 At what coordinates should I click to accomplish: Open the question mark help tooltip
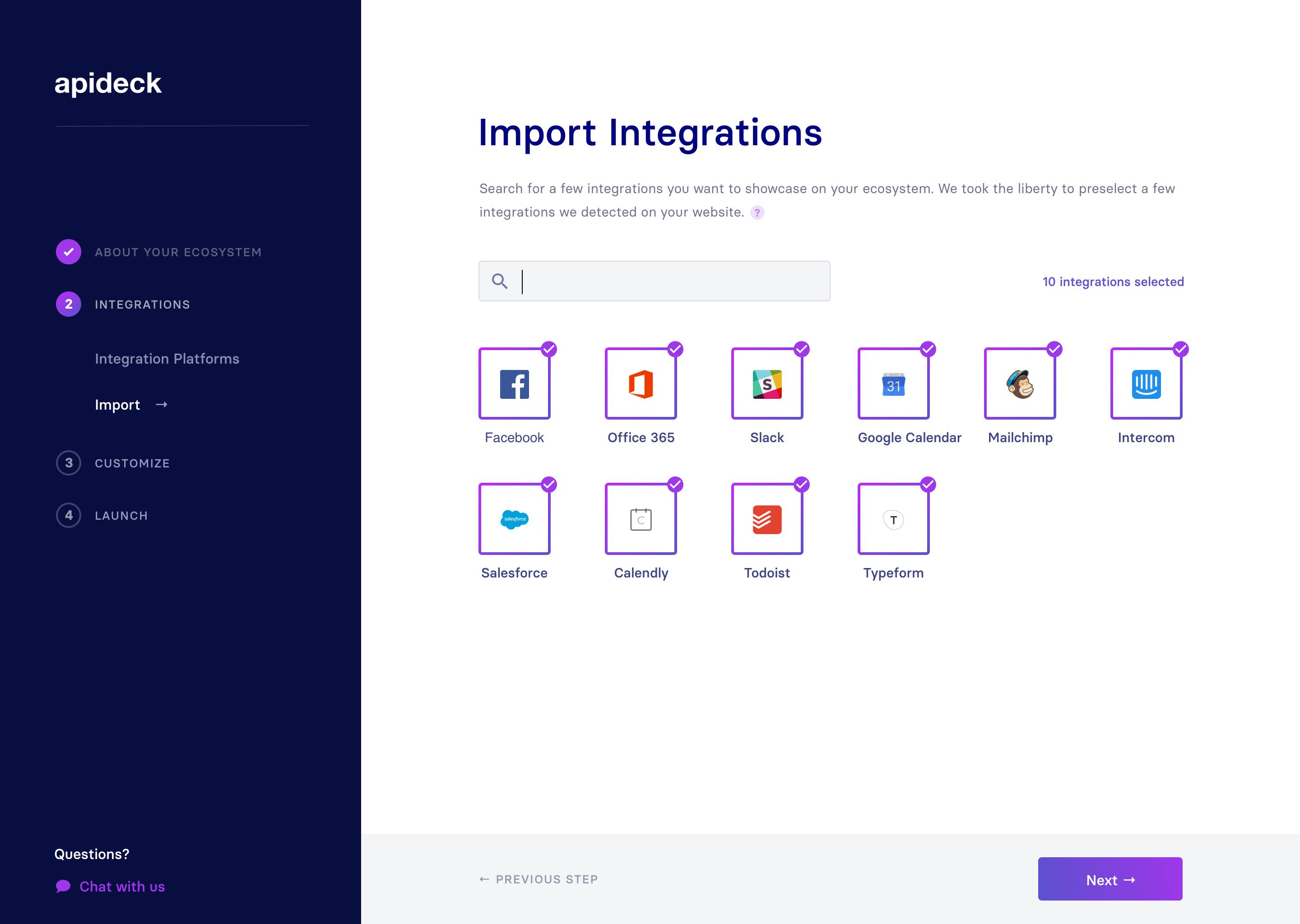point(757,213)
